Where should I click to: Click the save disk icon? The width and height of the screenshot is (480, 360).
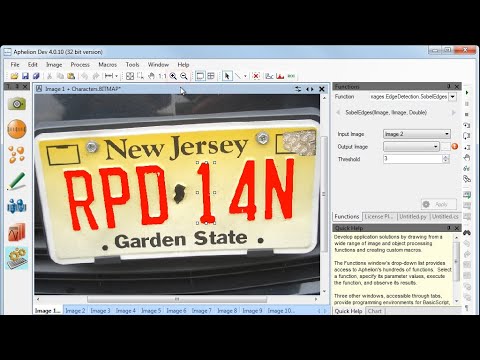point(25,76)
